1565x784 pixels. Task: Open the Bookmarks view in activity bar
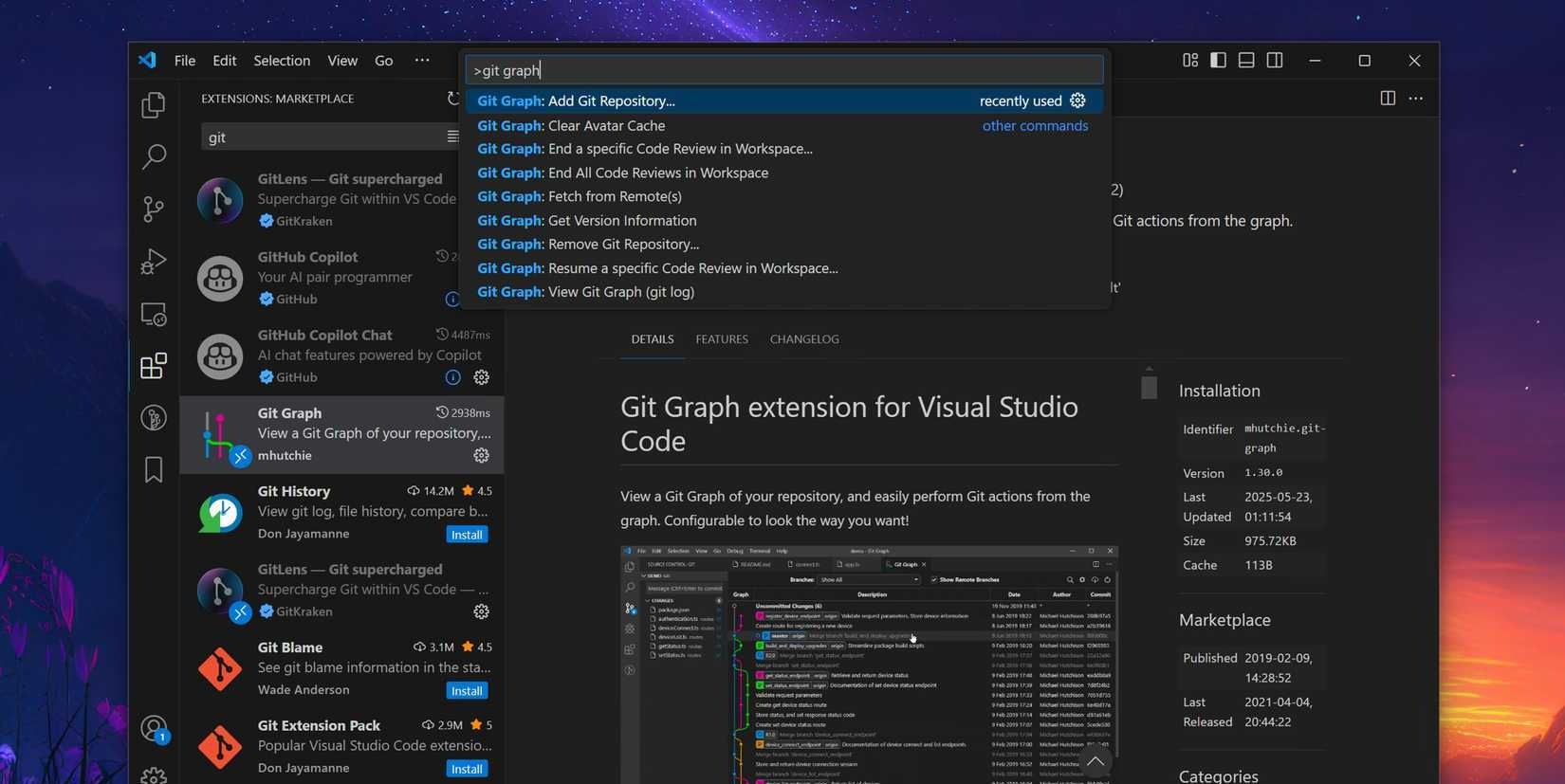(154, 469)
